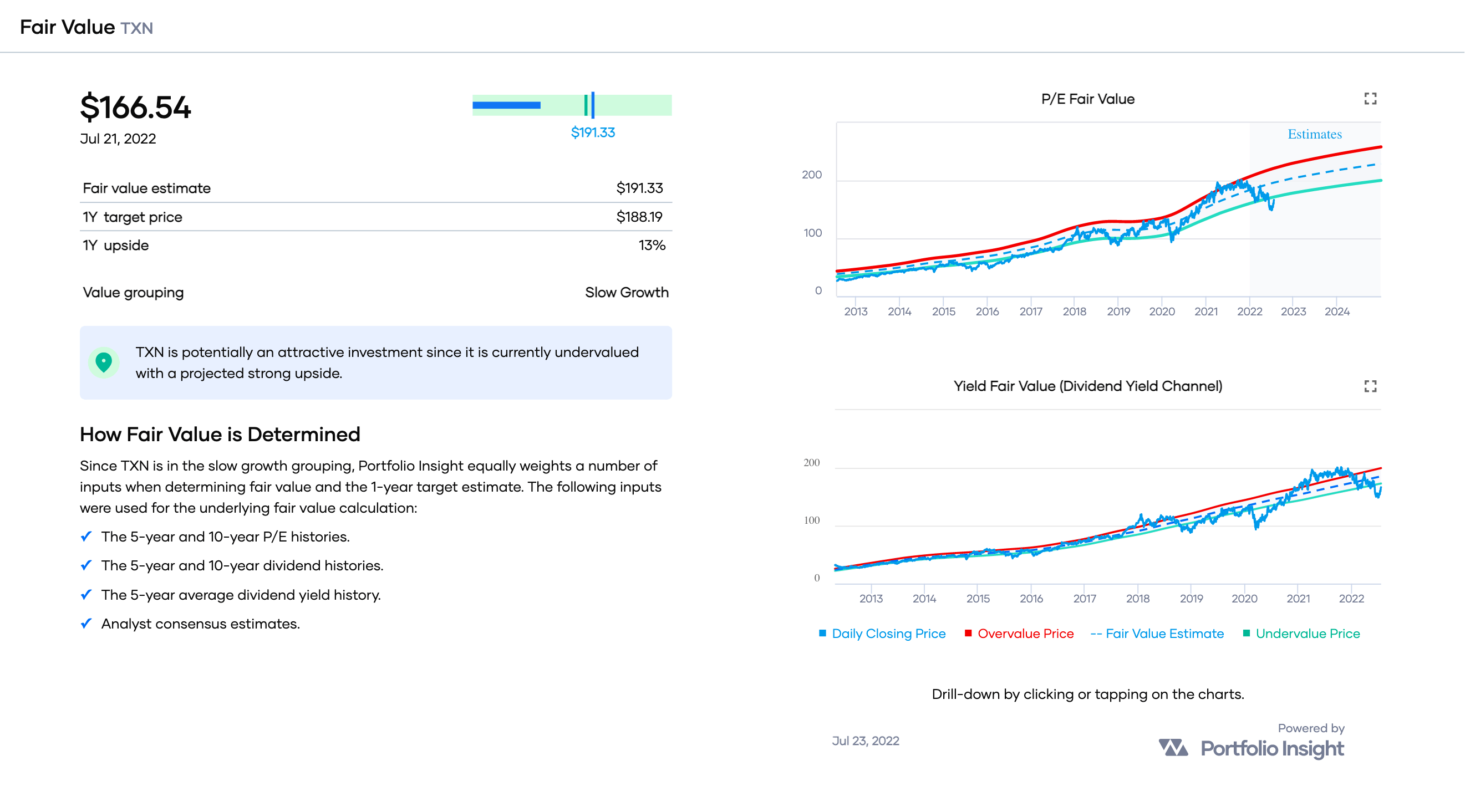The image size is (1465, 812).
Task: Click the P/E Fair Value chart title
Action: point(1087,99)
